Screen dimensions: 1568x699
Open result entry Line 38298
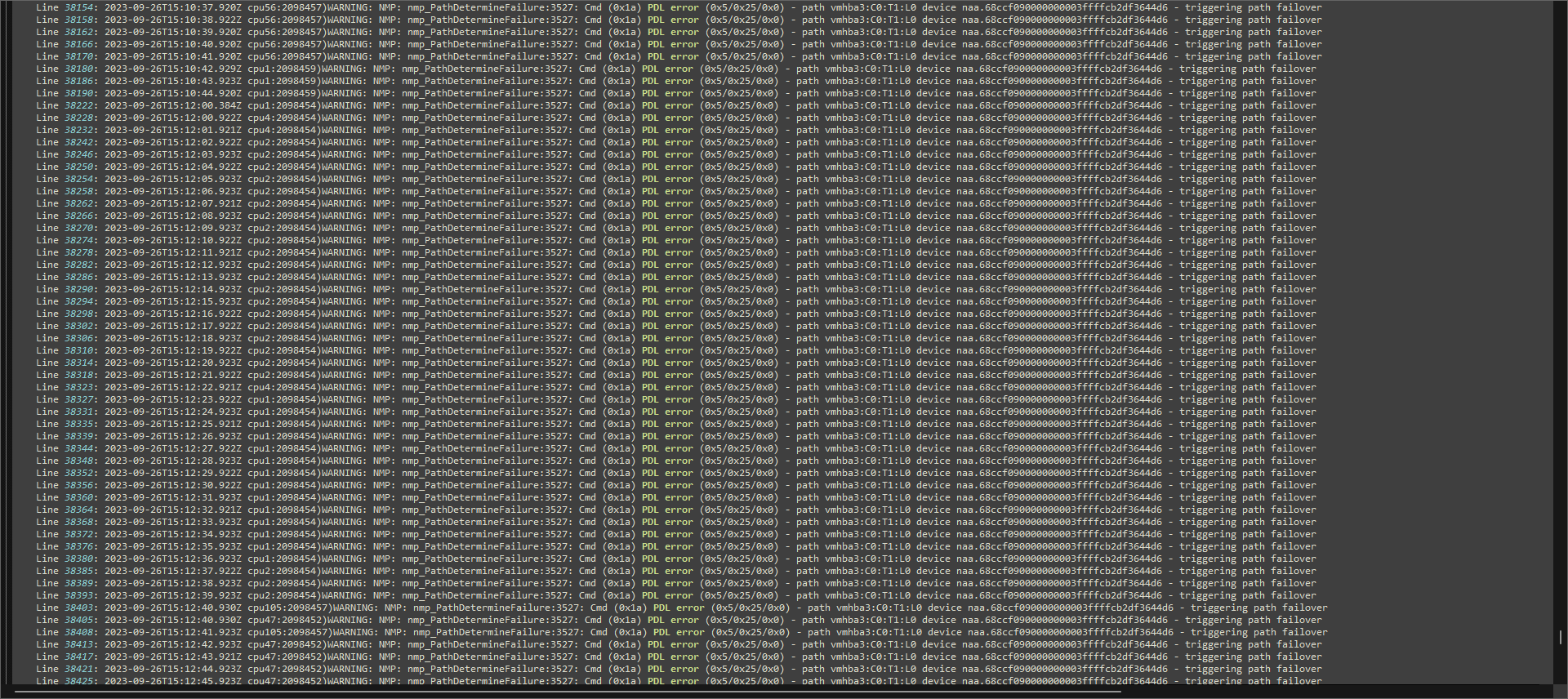coord(676,314)
